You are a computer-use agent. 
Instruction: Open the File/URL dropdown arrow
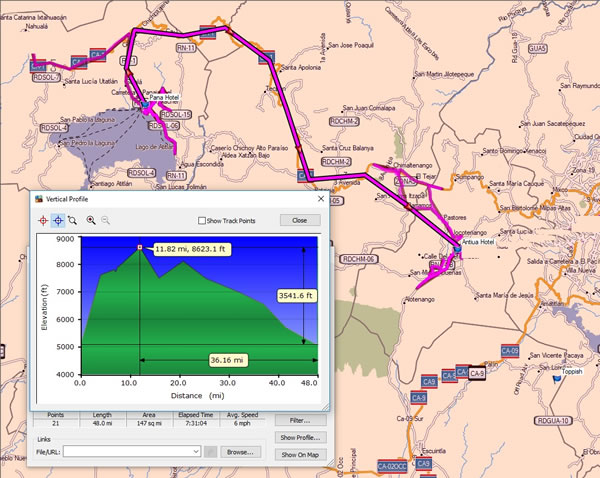point(196,452)
